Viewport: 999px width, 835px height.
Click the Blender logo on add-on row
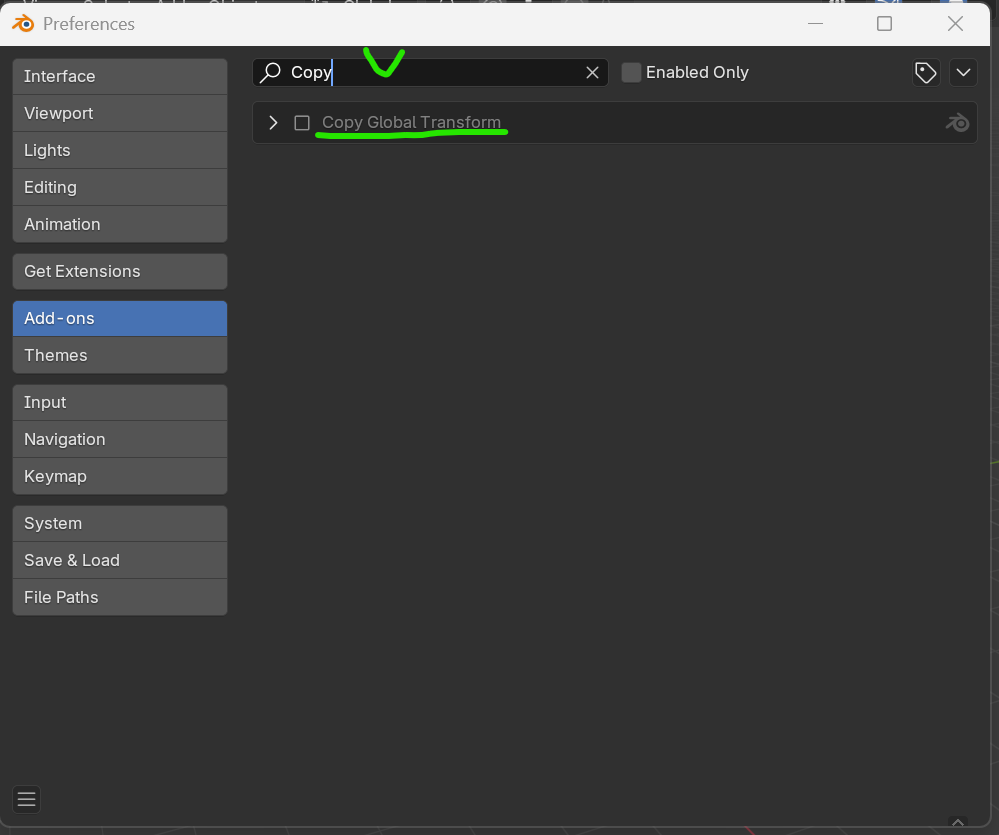click(x=957, y=123)
